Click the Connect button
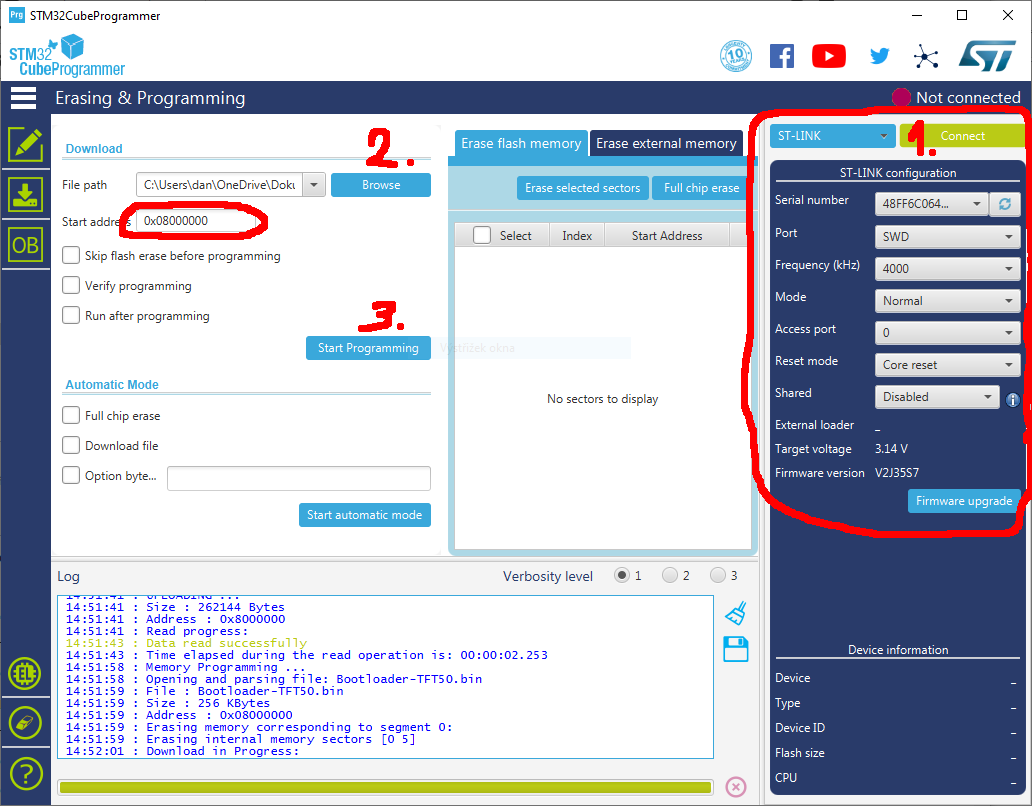The width and height of the screenshot is (1032, 806). pos(962,136)
